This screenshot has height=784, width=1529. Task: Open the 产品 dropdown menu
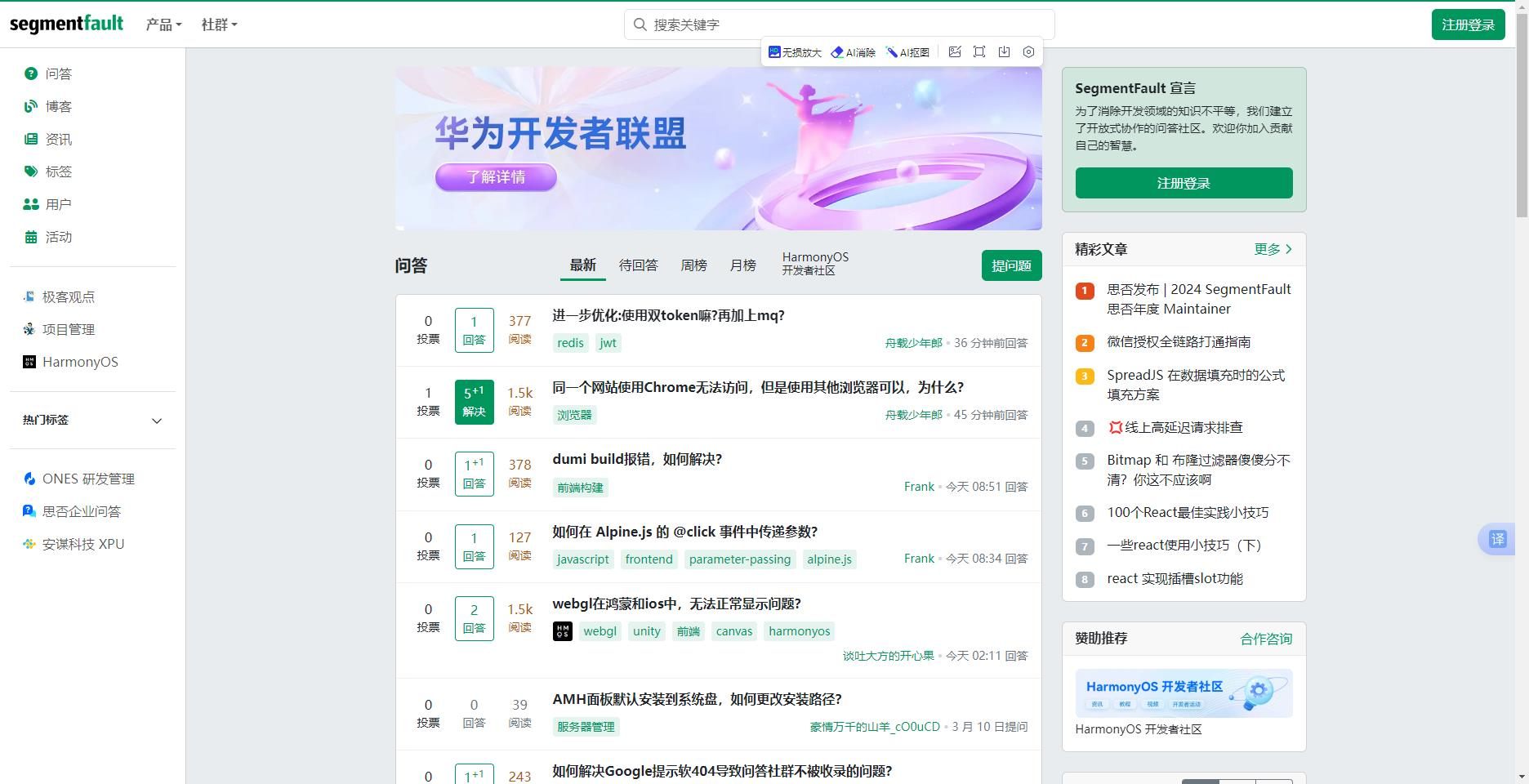click(163, 24)
